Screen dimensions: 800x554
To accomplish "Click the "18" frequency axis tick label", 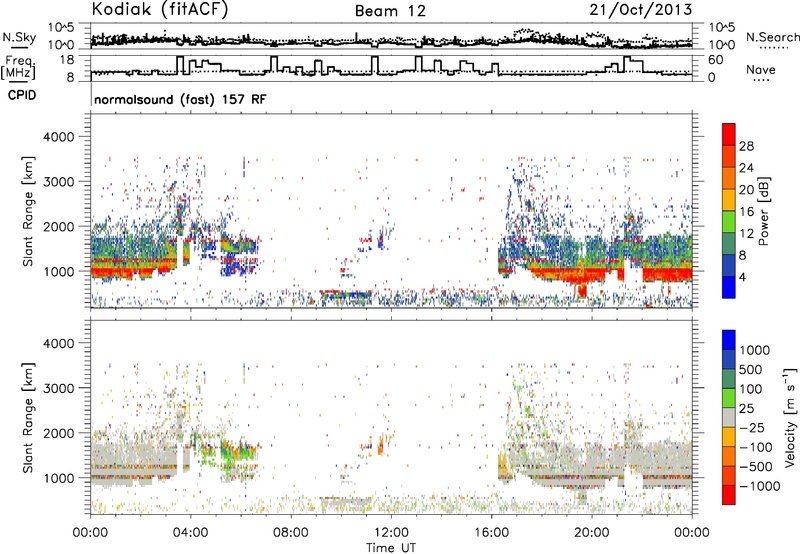I will [67, 60].
